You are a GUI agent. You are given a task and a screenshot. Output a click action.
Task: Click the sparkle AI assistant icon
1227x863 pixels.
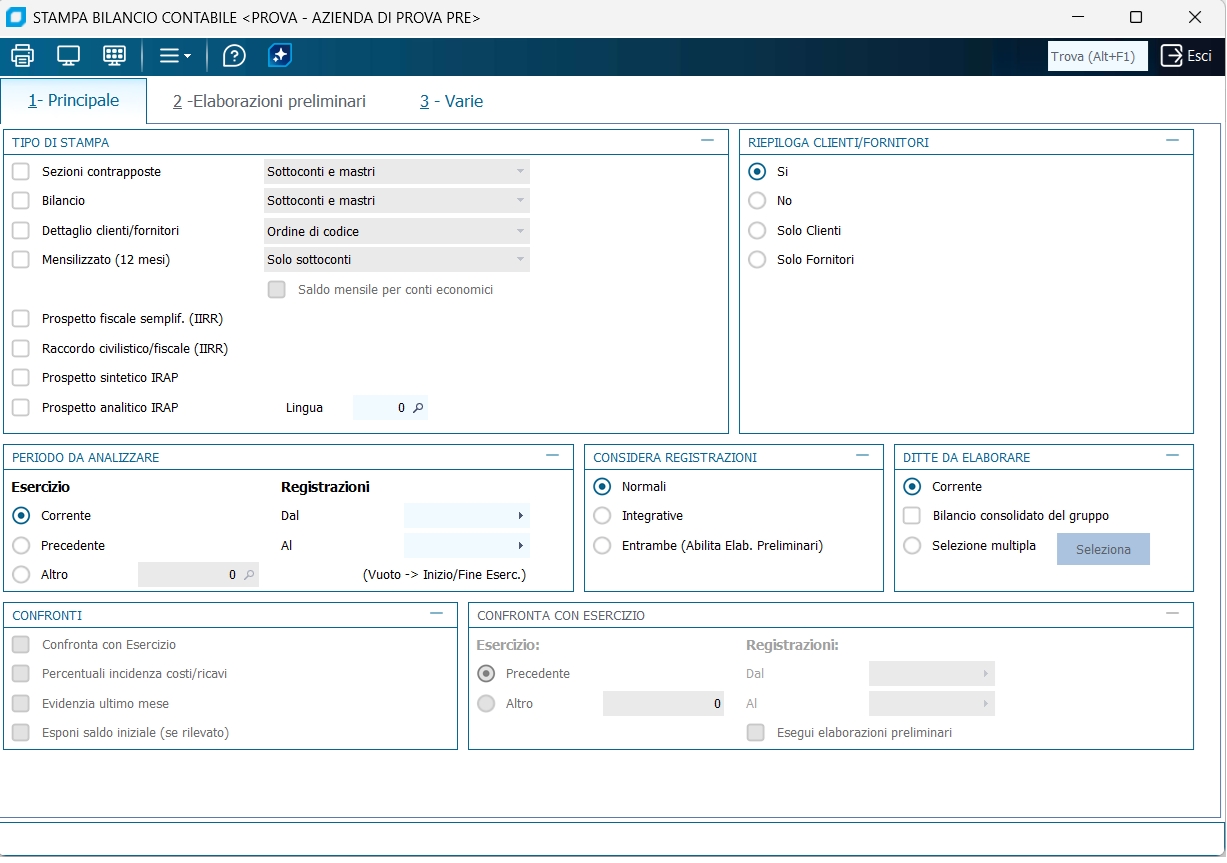[280, 56]
